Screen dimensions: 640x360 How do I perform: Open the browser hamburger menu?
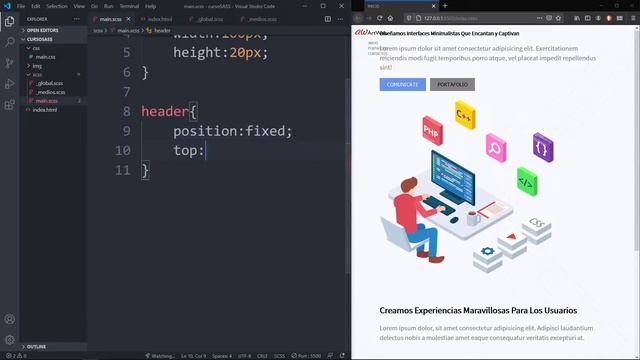(633, 18)
